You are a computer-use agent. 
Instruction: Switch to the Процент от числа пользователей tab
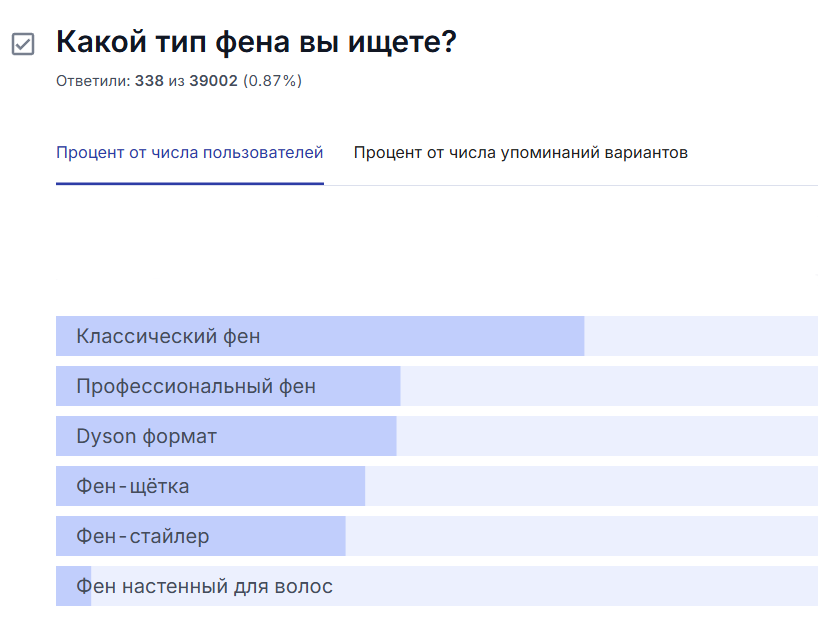pyautogui.click(x=190, y=153)
